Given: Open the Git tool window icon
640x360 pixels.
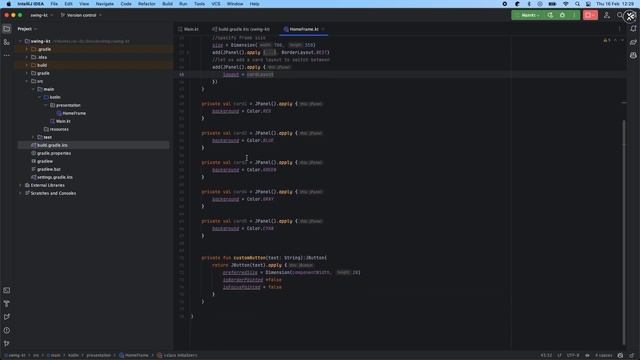Looking at the screenshot, I should [7, 344].
